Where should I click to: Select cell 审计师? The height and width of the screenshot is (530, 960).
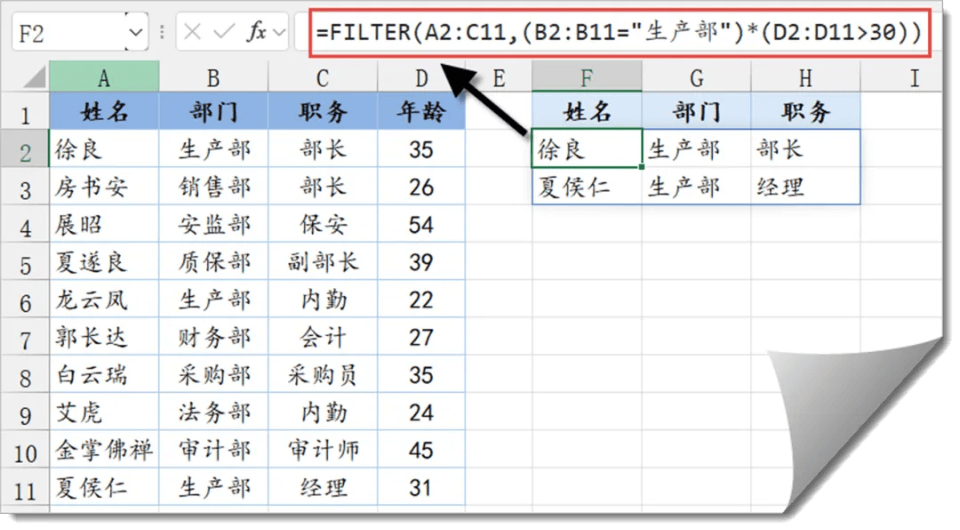323,450
